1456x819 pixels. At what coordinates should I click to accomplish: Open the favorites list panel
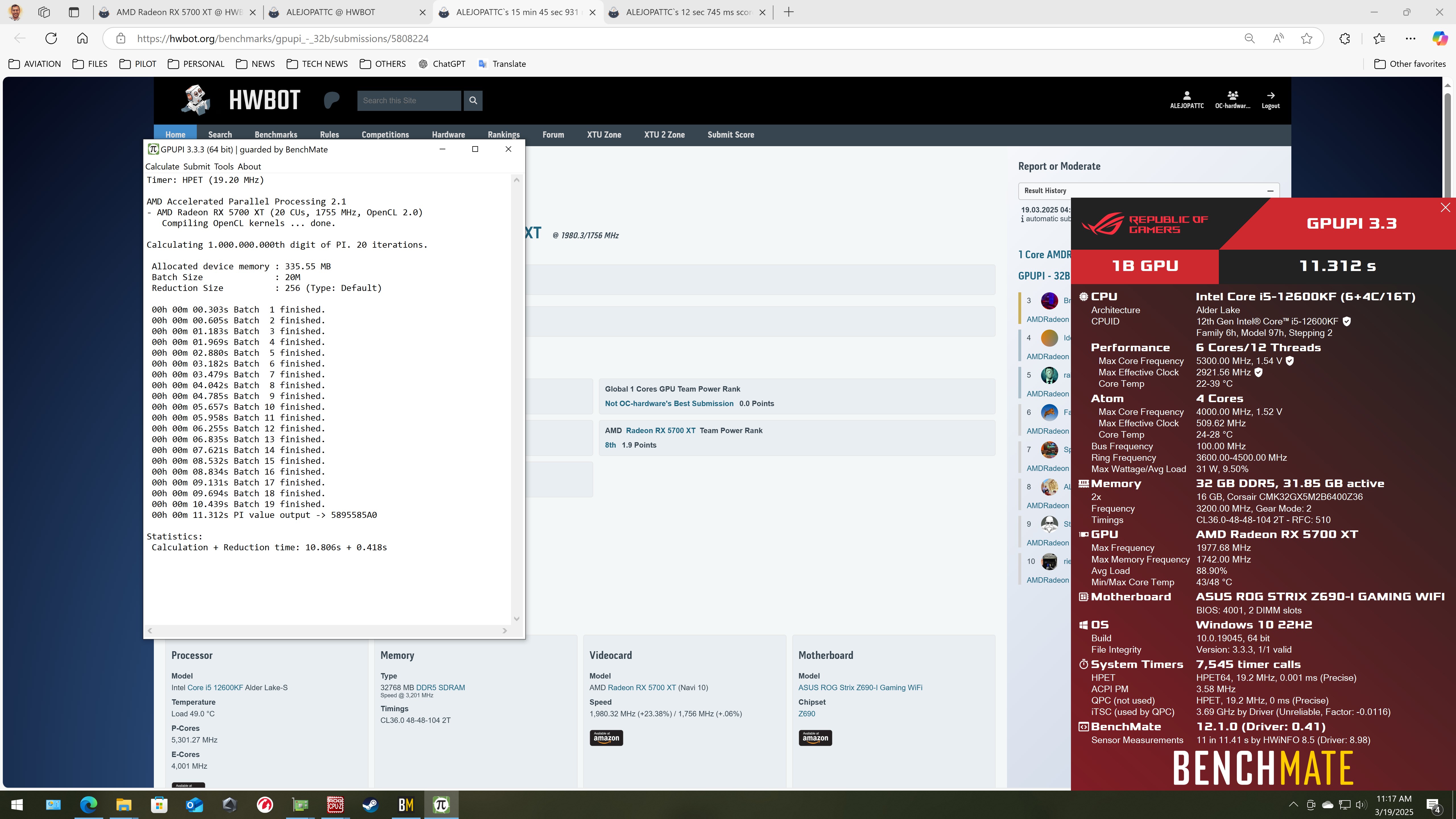tap(1379, 38)
